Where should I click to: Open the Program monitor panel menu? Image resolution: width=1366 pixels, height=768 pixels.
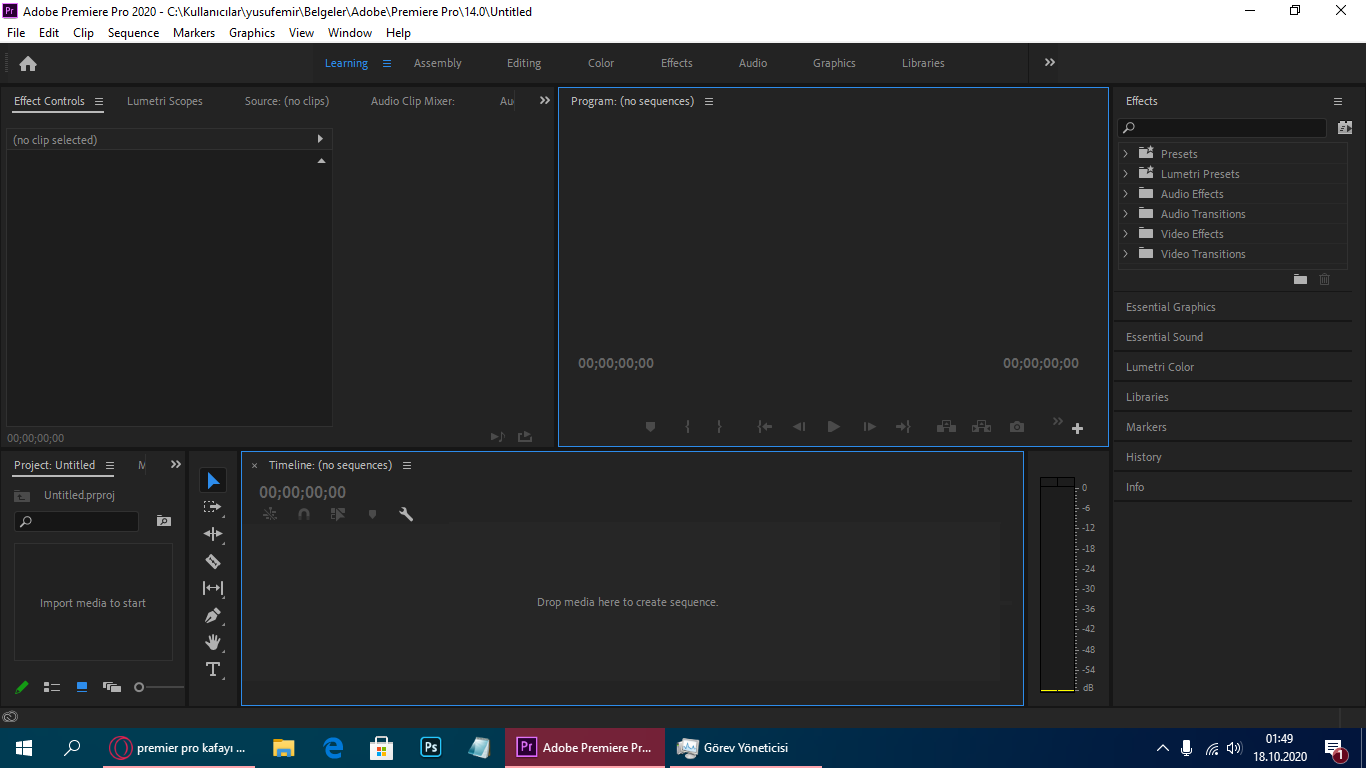(x=709, y=101)
